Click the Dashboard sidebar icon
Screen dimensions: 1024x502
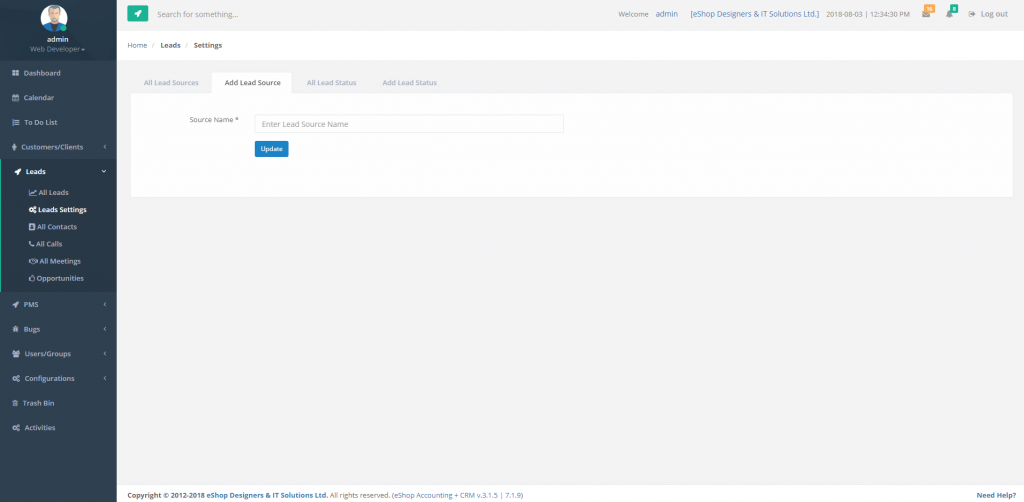[x=16, y=73]
